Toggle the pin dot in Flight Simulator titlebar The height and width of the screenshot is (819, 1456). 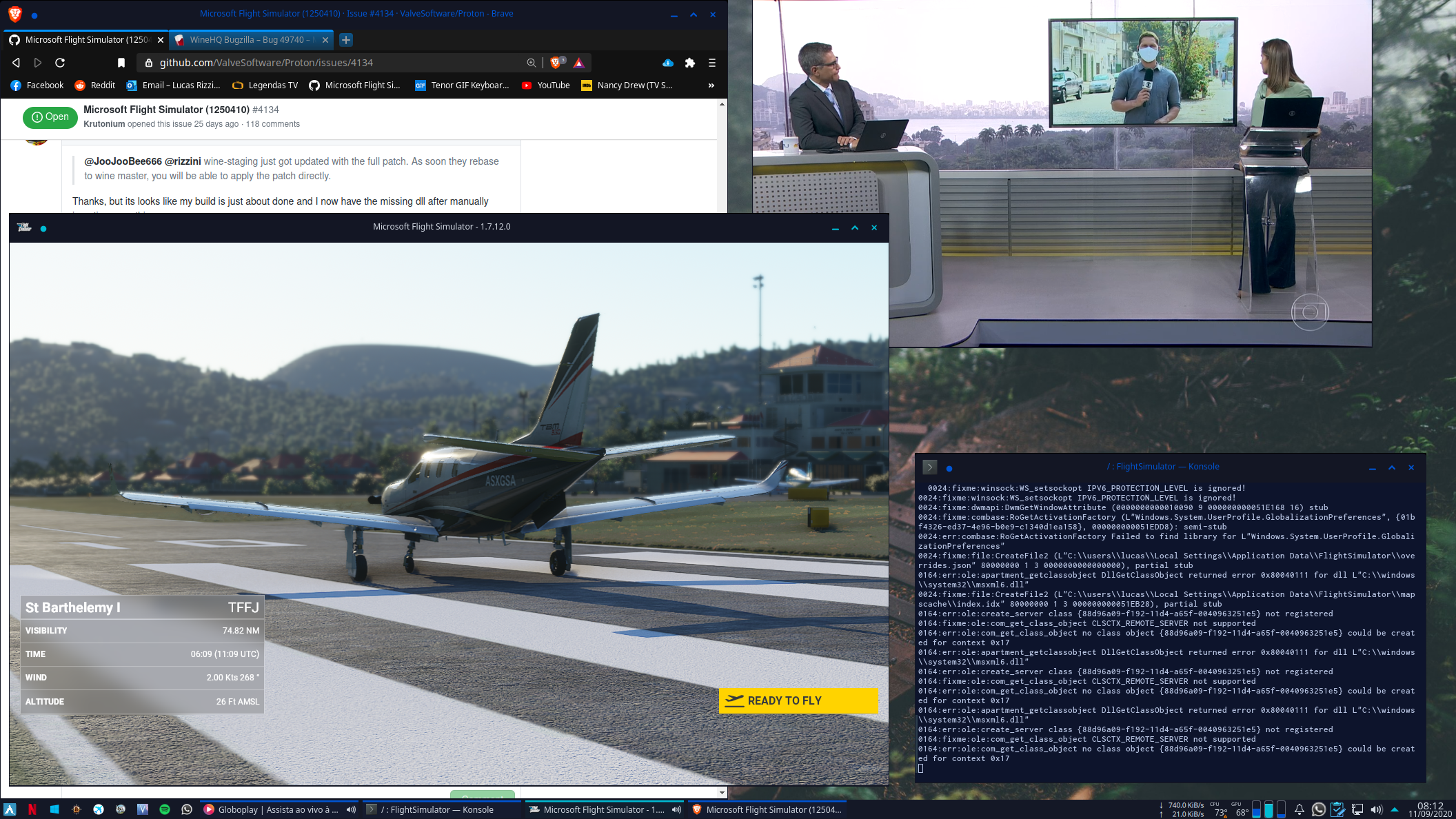(x=43, y=229)
